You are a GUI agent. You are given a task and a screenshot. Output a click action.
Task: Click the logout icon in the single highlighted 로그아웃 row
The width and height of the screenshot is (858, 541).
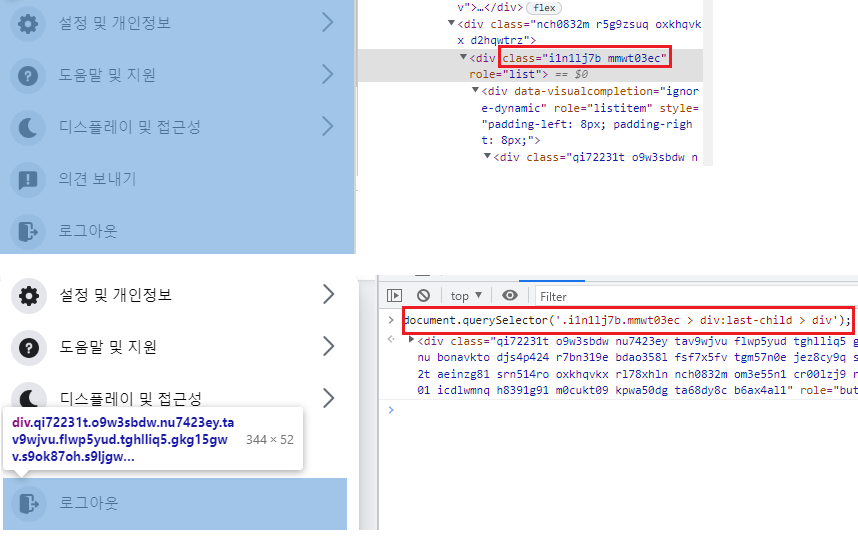point(29,503)
